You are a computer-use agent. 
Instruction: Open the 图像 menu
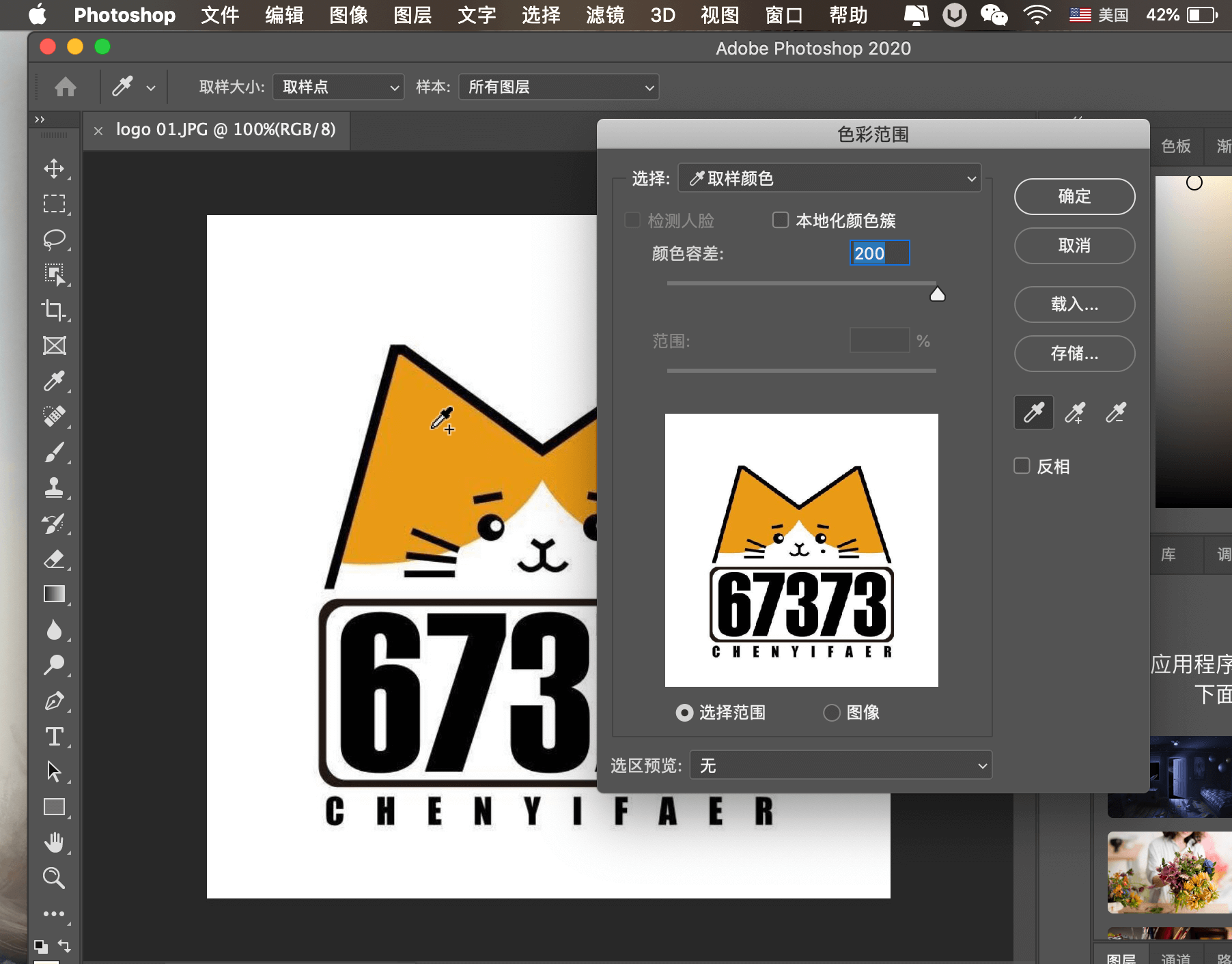[x=348, y=15]
